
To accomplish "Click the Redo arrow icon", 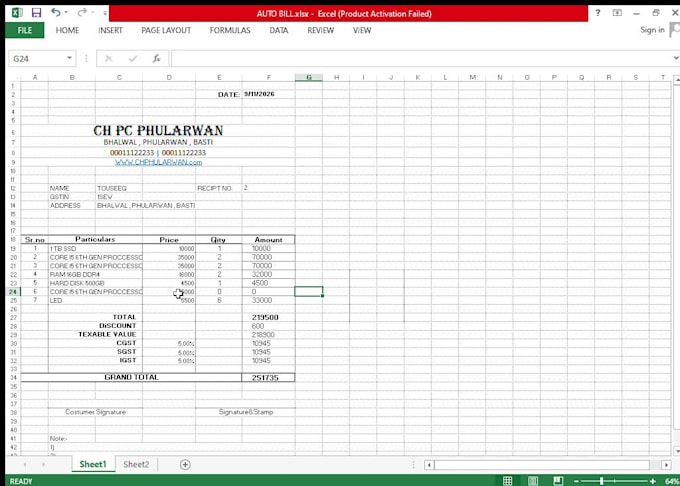I will pos(82,12).
